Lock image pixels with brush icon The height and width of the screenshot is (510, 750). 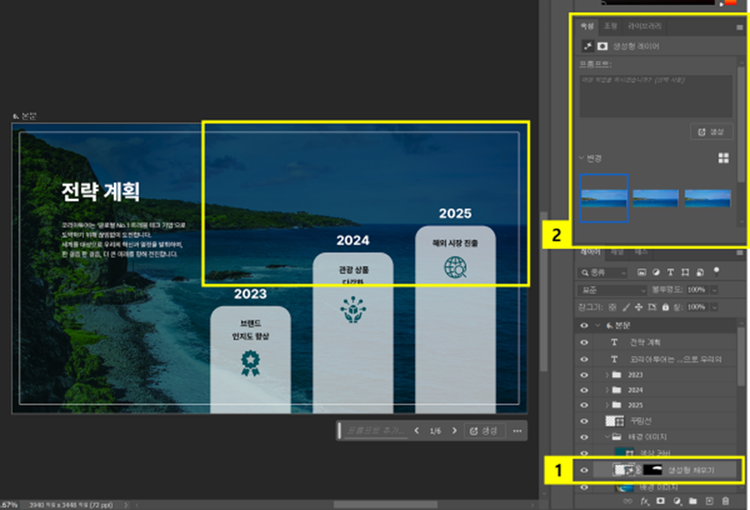[626, 307]
